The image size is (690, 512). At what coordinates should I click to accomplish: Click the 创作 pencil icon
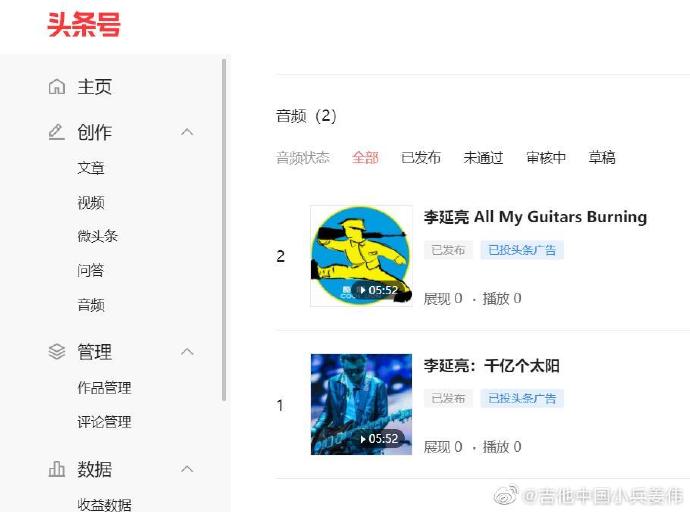[x=56, y=132]
